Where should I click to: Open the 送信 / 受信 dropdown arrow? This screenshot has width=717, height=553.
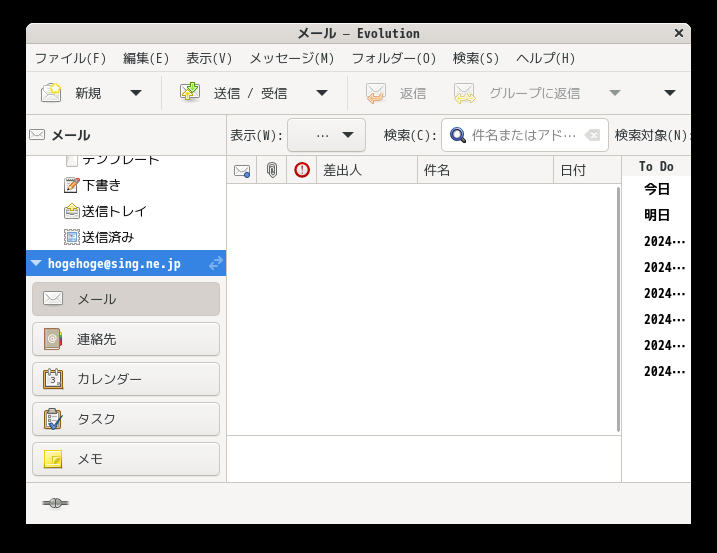tap(322, 93)
